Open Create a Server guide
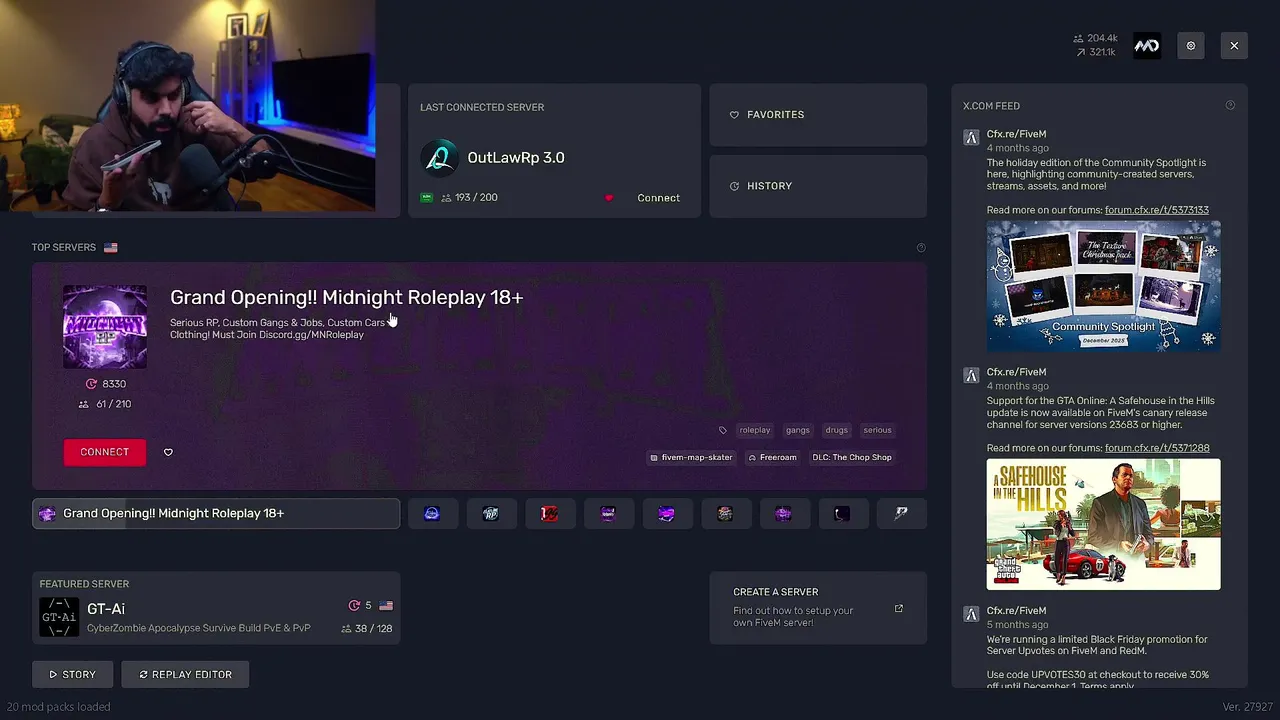Viewport: 1280px width, 720px height. pos(818,608)
